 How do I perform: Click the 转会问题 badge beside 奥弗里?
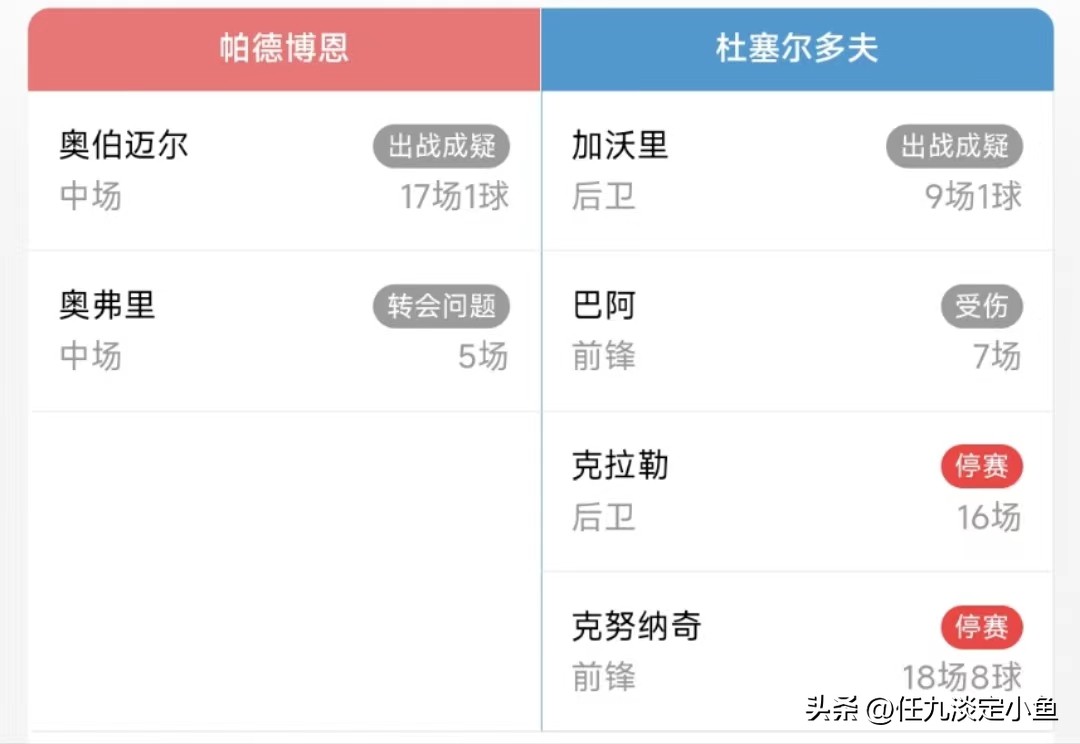(441, 307)
